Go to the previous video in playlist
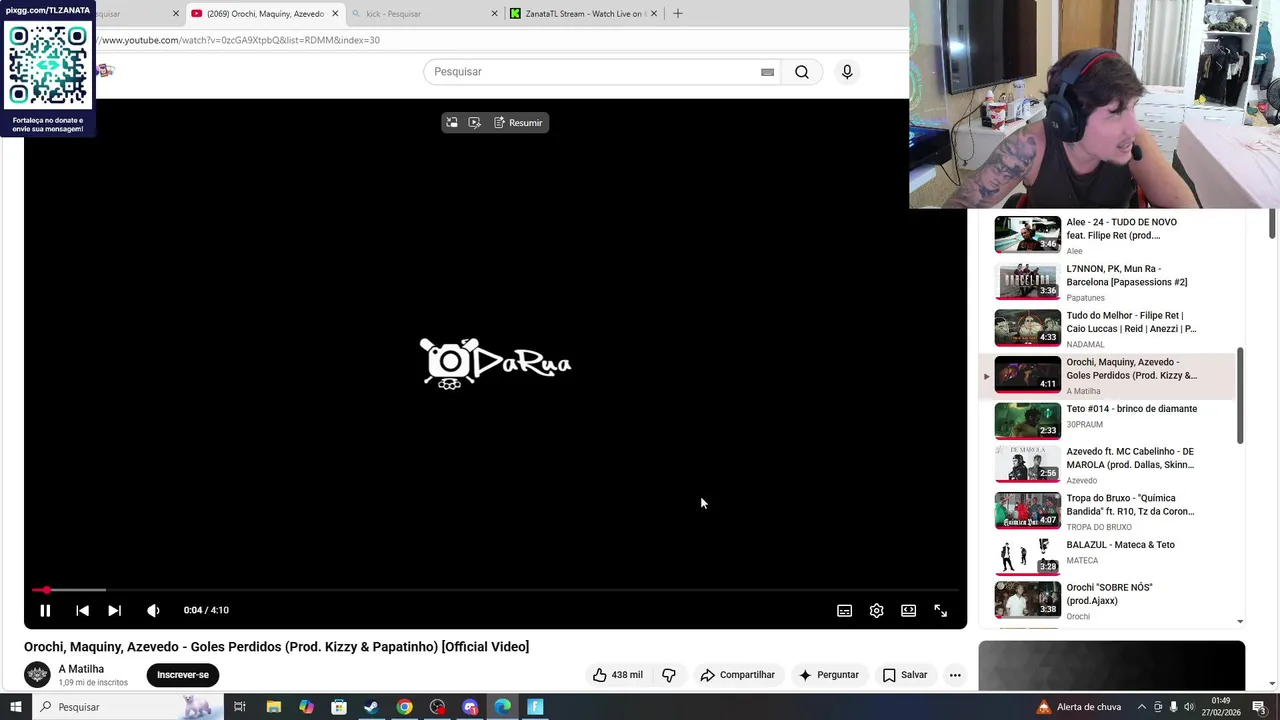This screenshot has height=720, width=1280. point(83,610)
